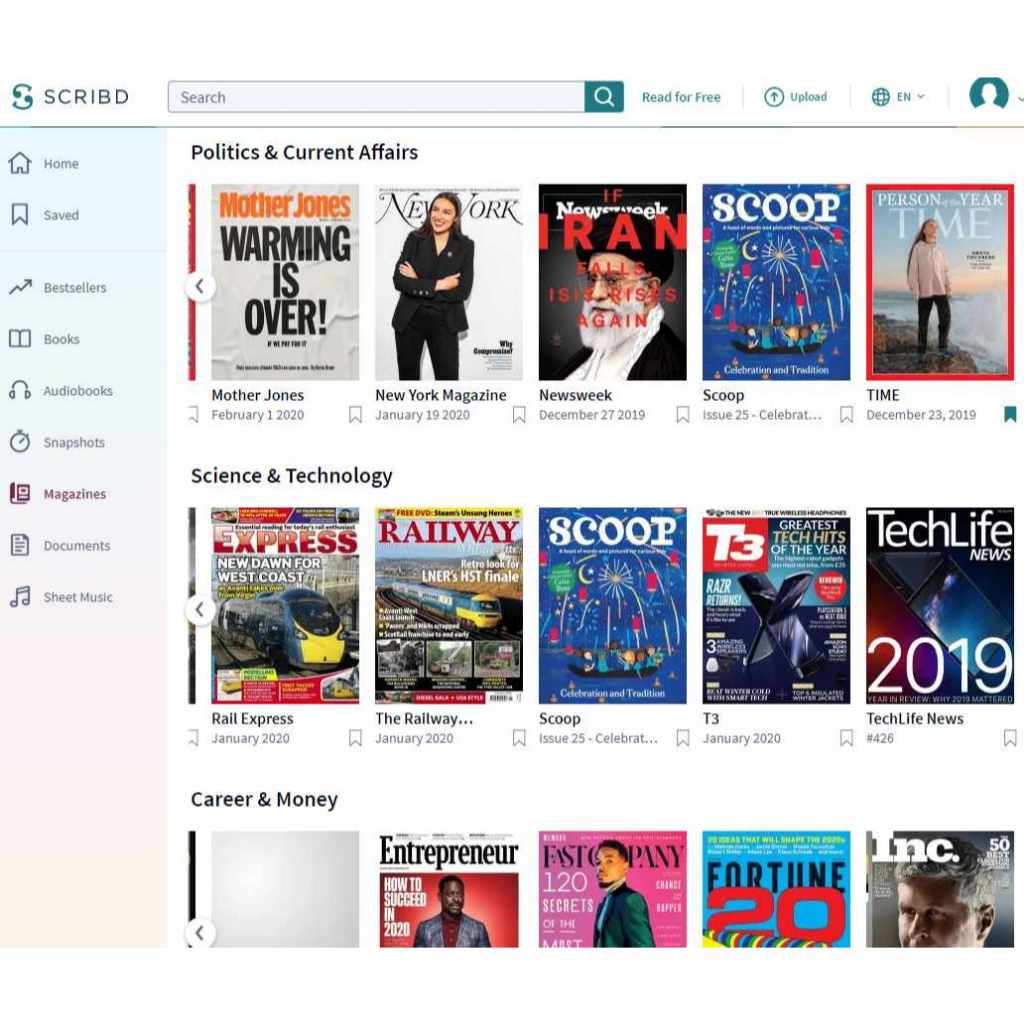Open the profile avatar menu
1024x1024 pixels.
pyautogui.click(x=988, y=95)
